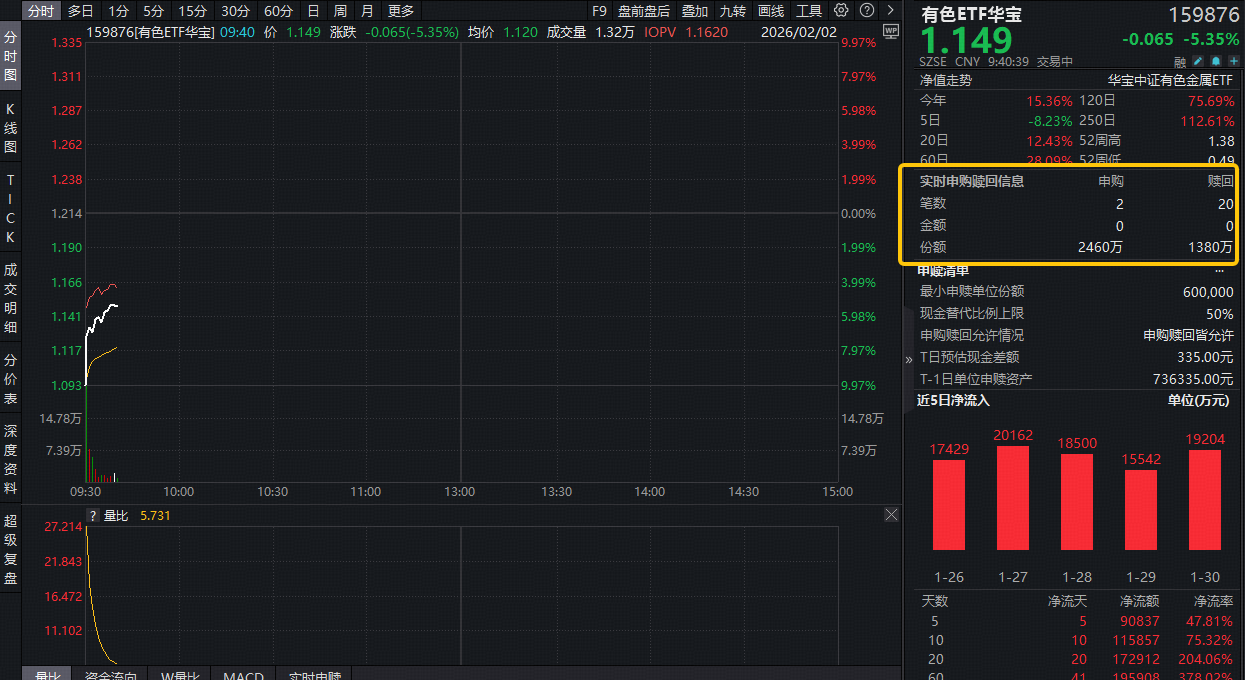
Task: Select the 资金流向 indicator tab
Action: point(112,676)
